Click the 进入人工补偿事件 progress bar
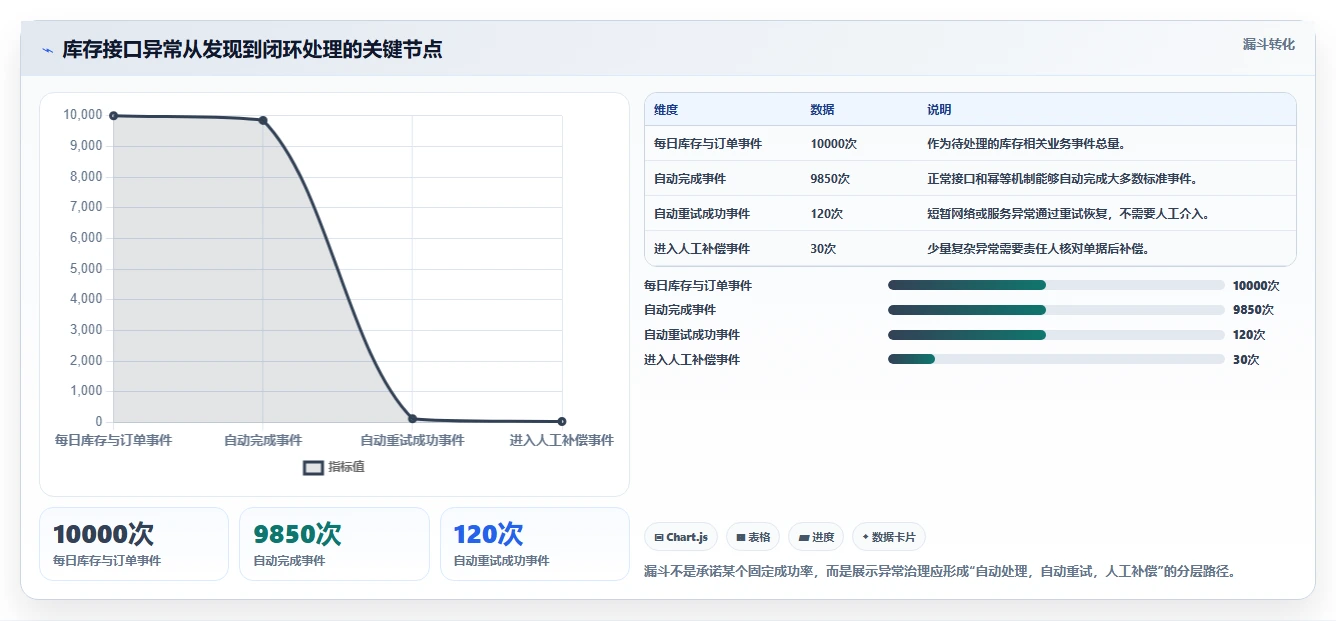The image size is (1336, 621). [x=1056, y=359]
